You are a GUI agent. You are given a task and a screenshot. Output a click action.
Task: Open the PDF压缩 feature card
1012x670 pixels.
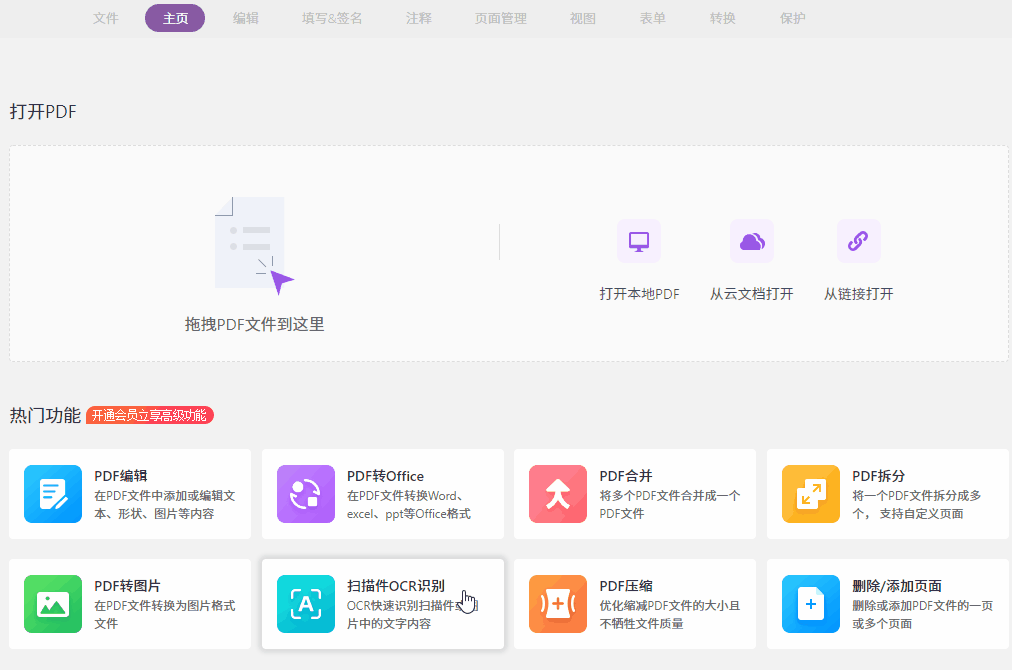pyautogui.click(x=635, y=604)
